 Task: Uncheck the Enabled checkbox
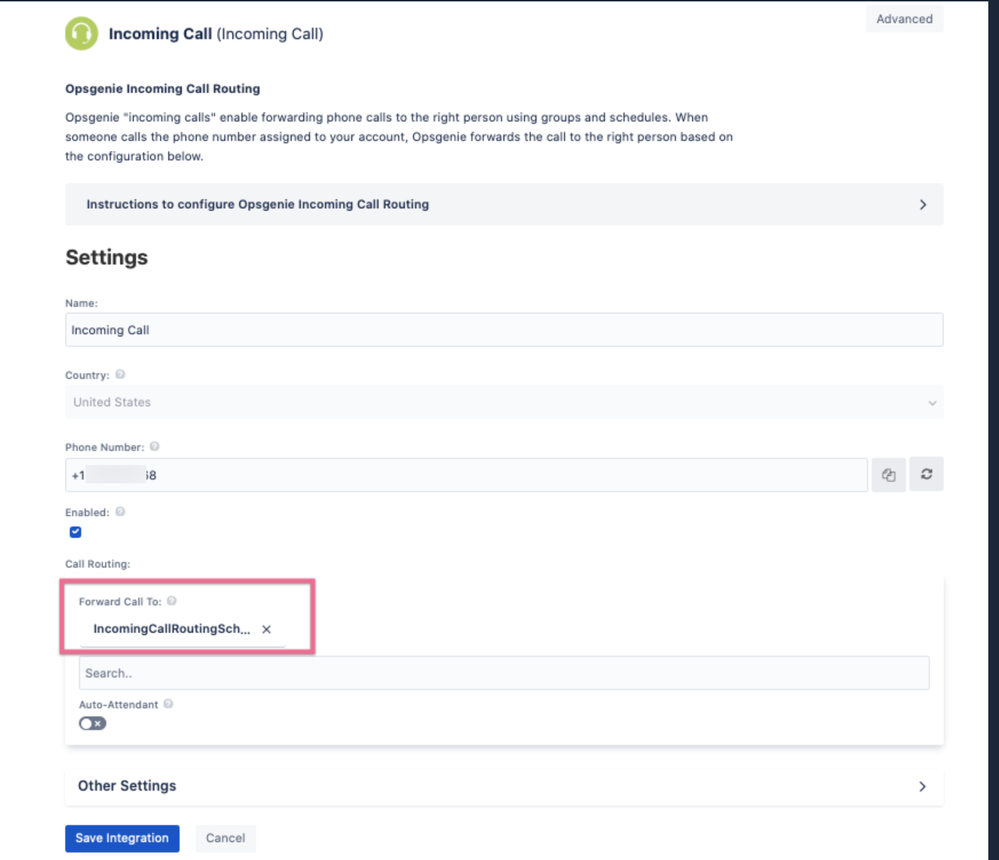pyautogui.click(x=75, y=532)
